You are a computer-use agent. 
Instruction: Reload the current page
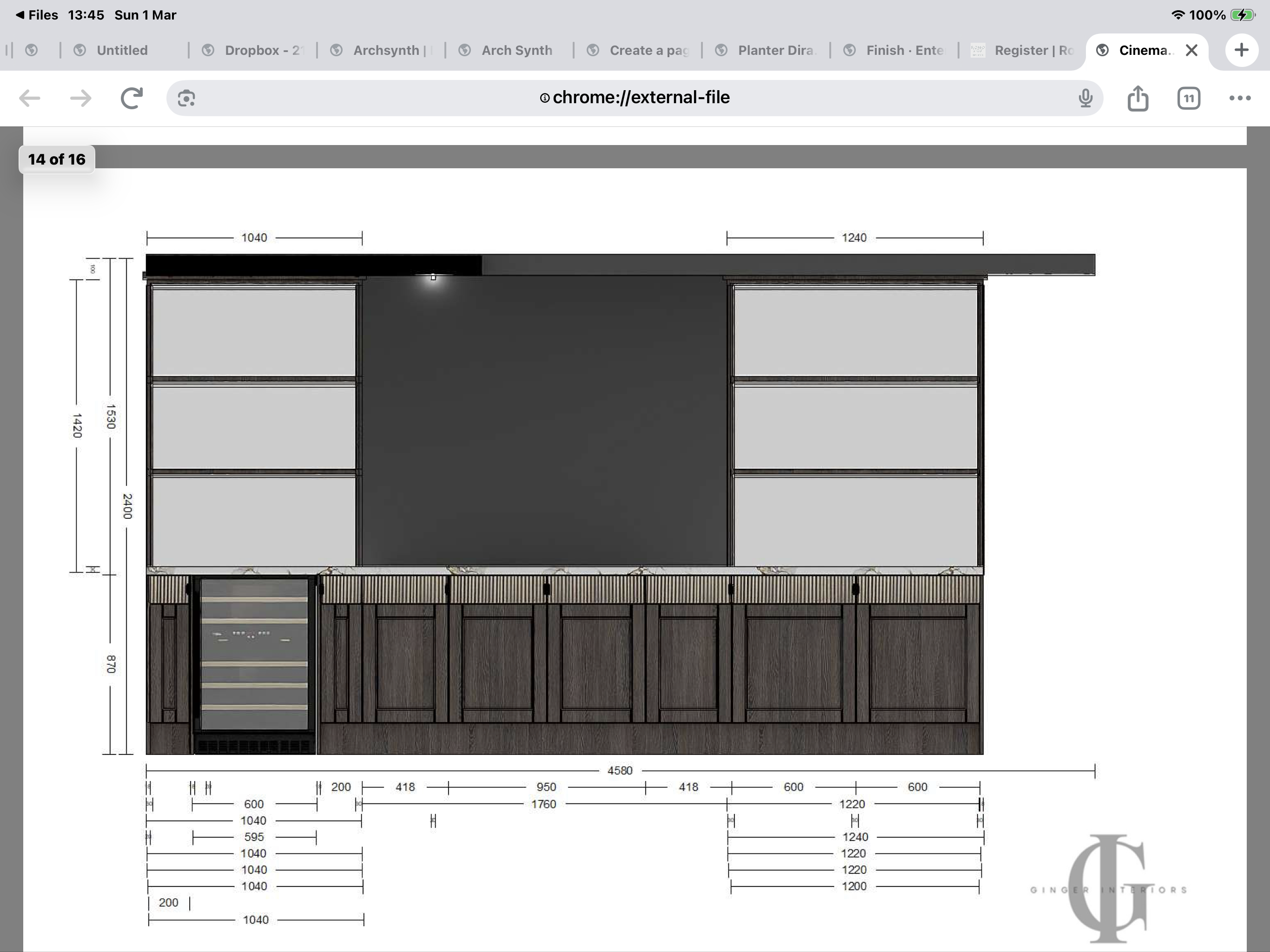pyautogui.click(x=132, y=98)
